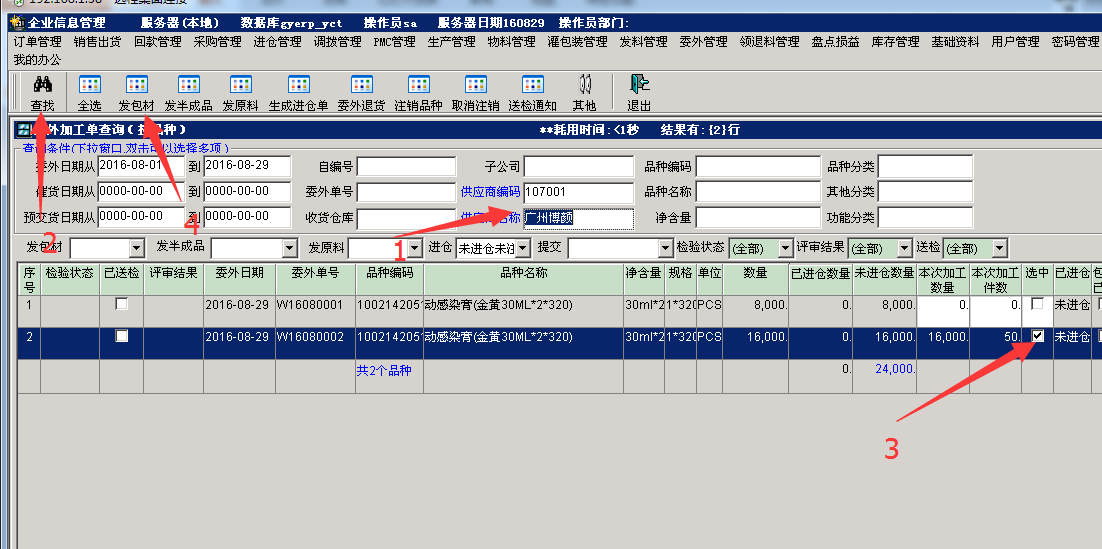1102x549 pixels.
Task: Tick the 已送检 checkbox in row 1
Action: [122, 304]
